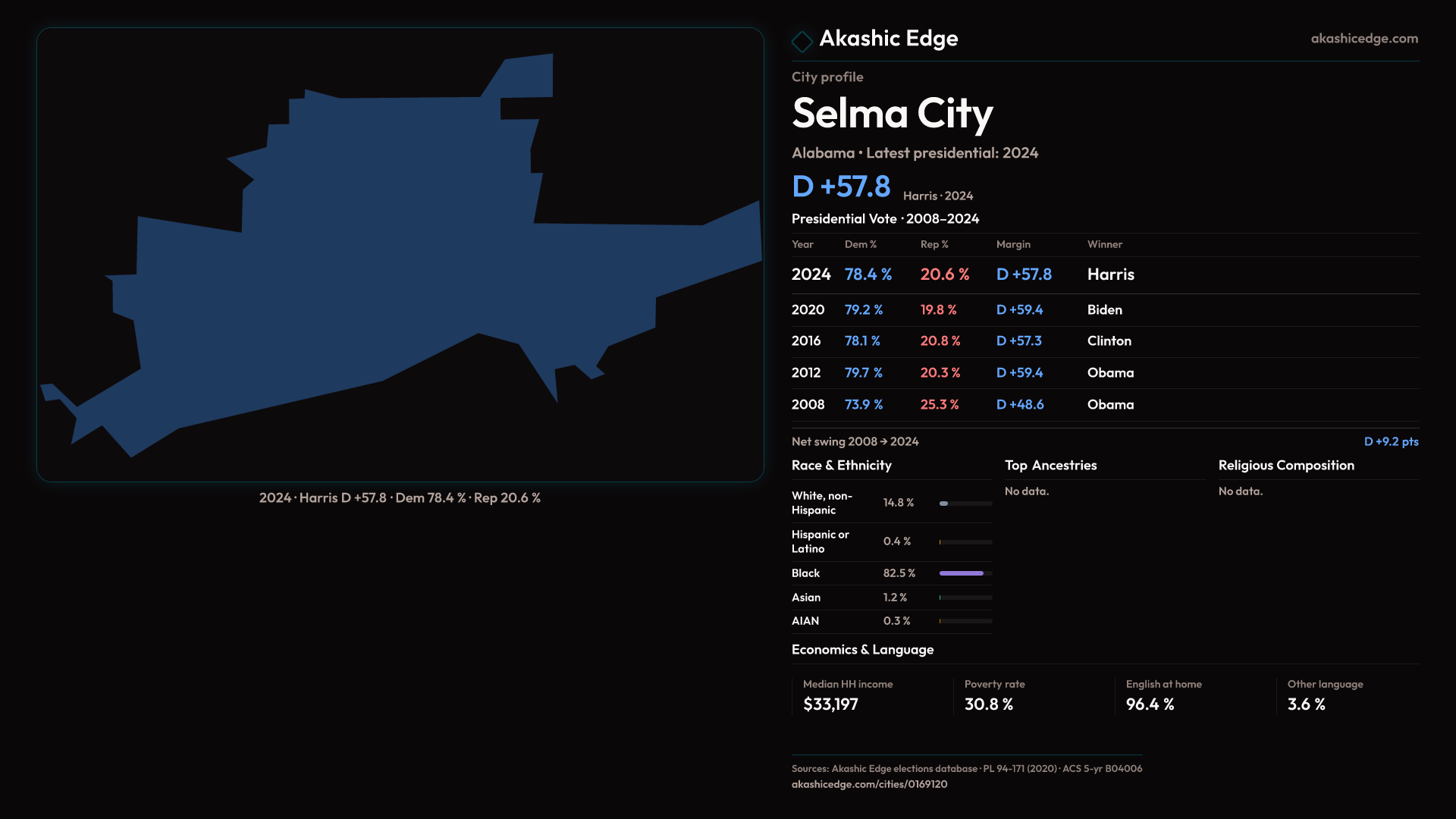Select the 2024 Harris election row
The width and height of the screenshot is (1456, 819).
pos(1104,275)
